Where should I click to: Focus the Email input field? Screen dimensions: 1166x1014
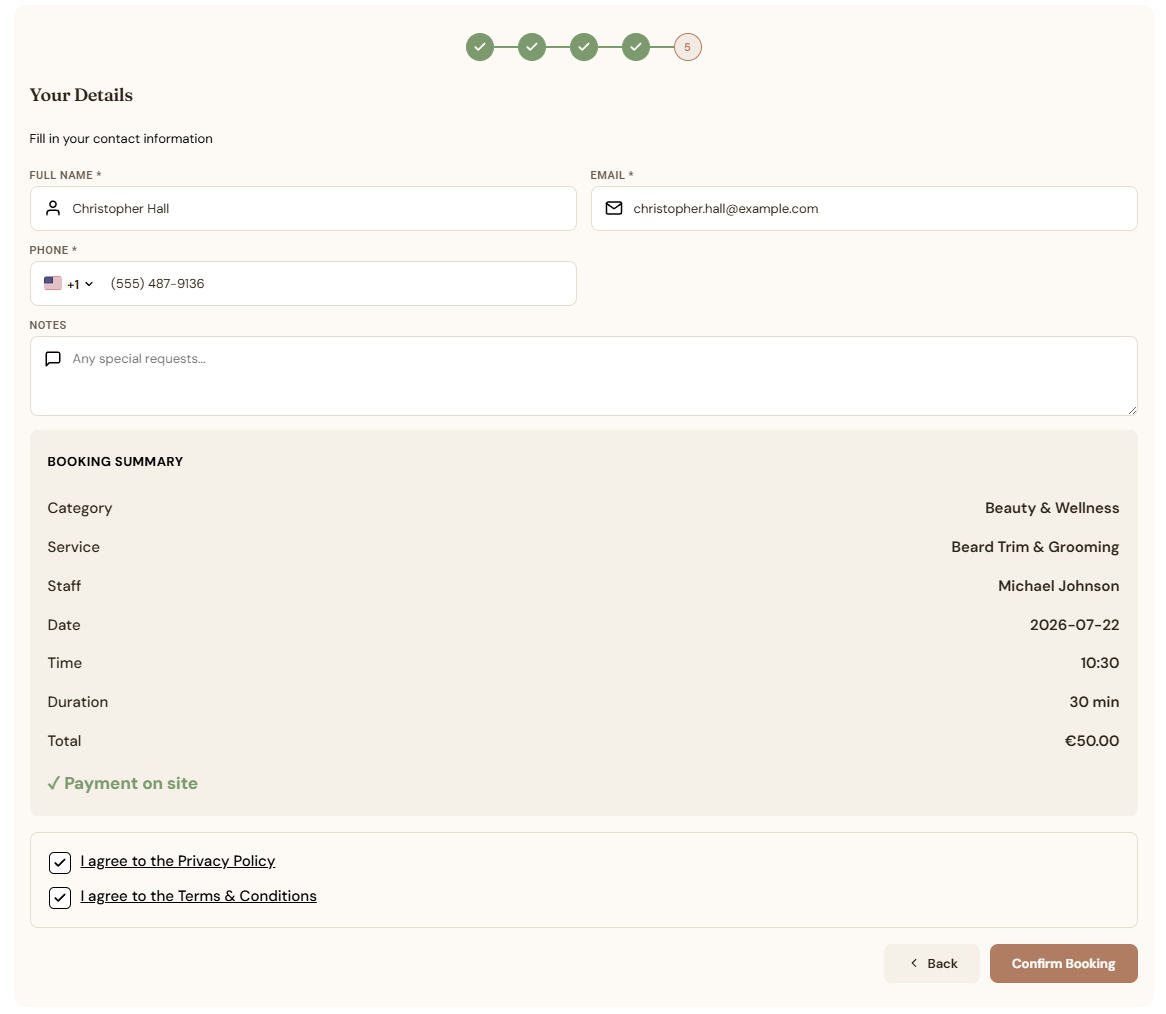pyautogui.click(x=864, y=208)
